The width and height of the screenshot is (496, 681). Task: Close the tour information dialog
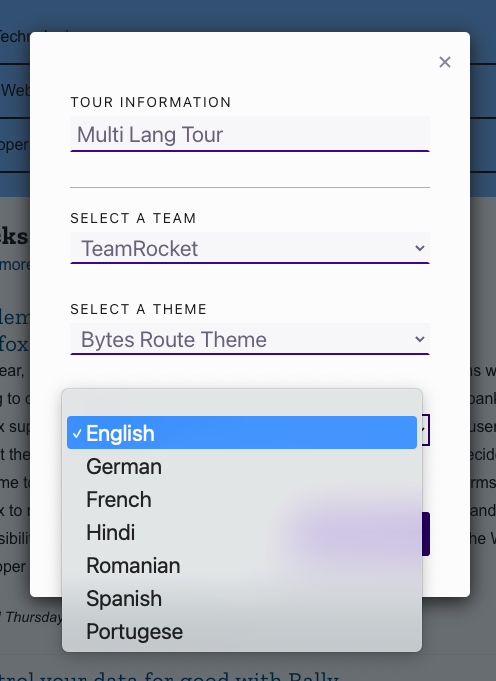tap(445, 62)
